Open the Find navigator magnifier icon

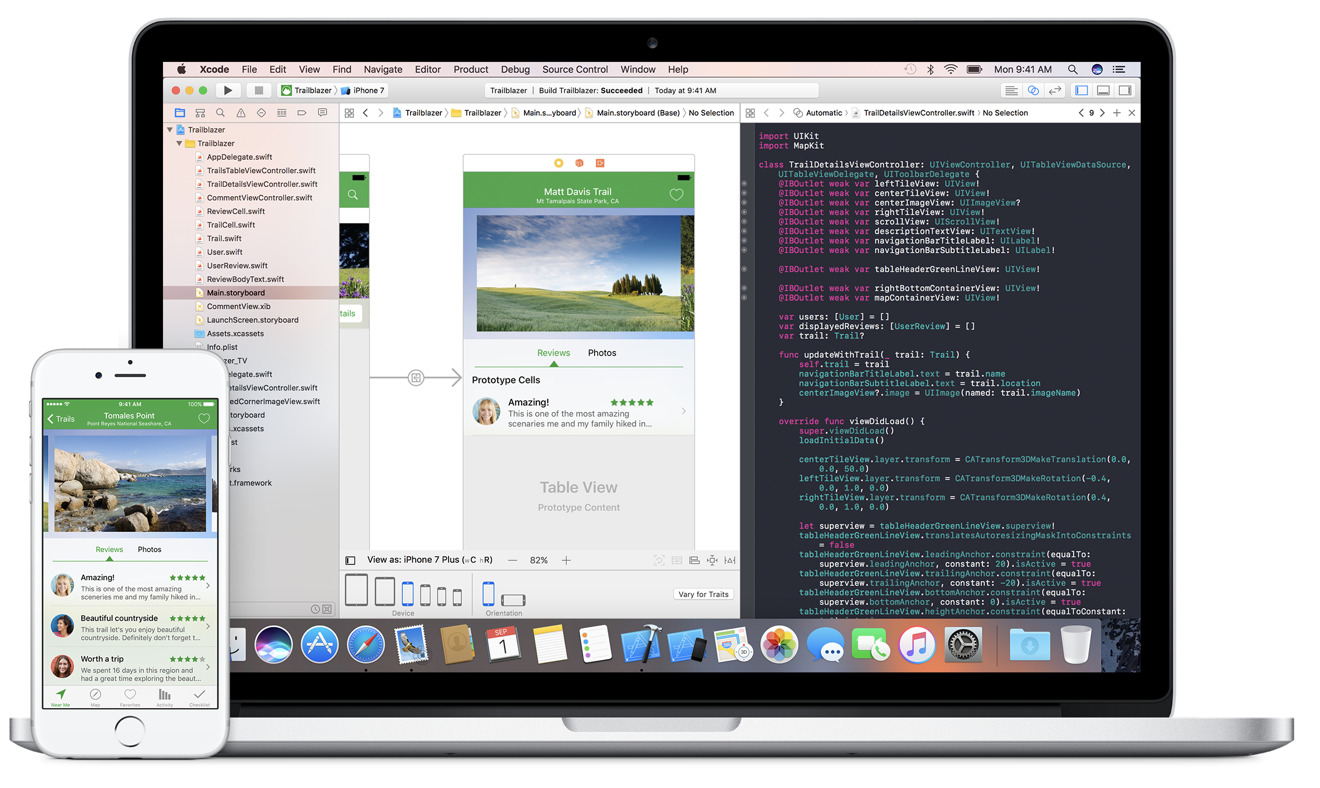(x=220, y=113)
